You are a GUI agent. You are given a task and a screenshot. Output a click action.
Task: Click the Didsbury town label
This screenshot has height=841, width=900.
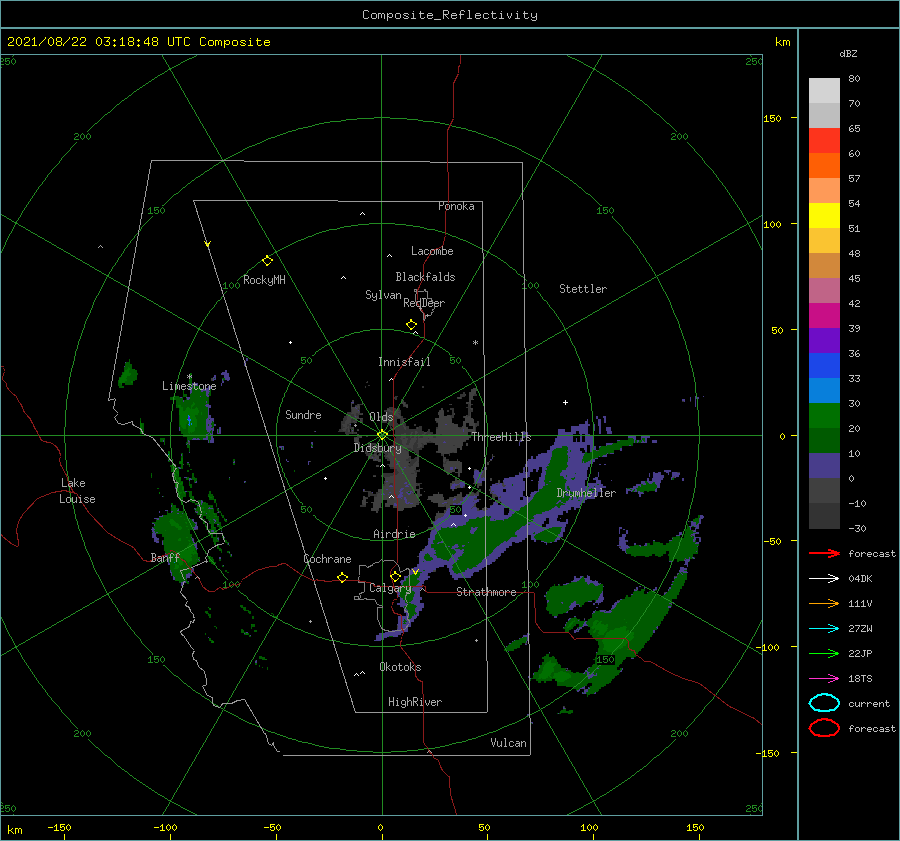pos(378,448)
